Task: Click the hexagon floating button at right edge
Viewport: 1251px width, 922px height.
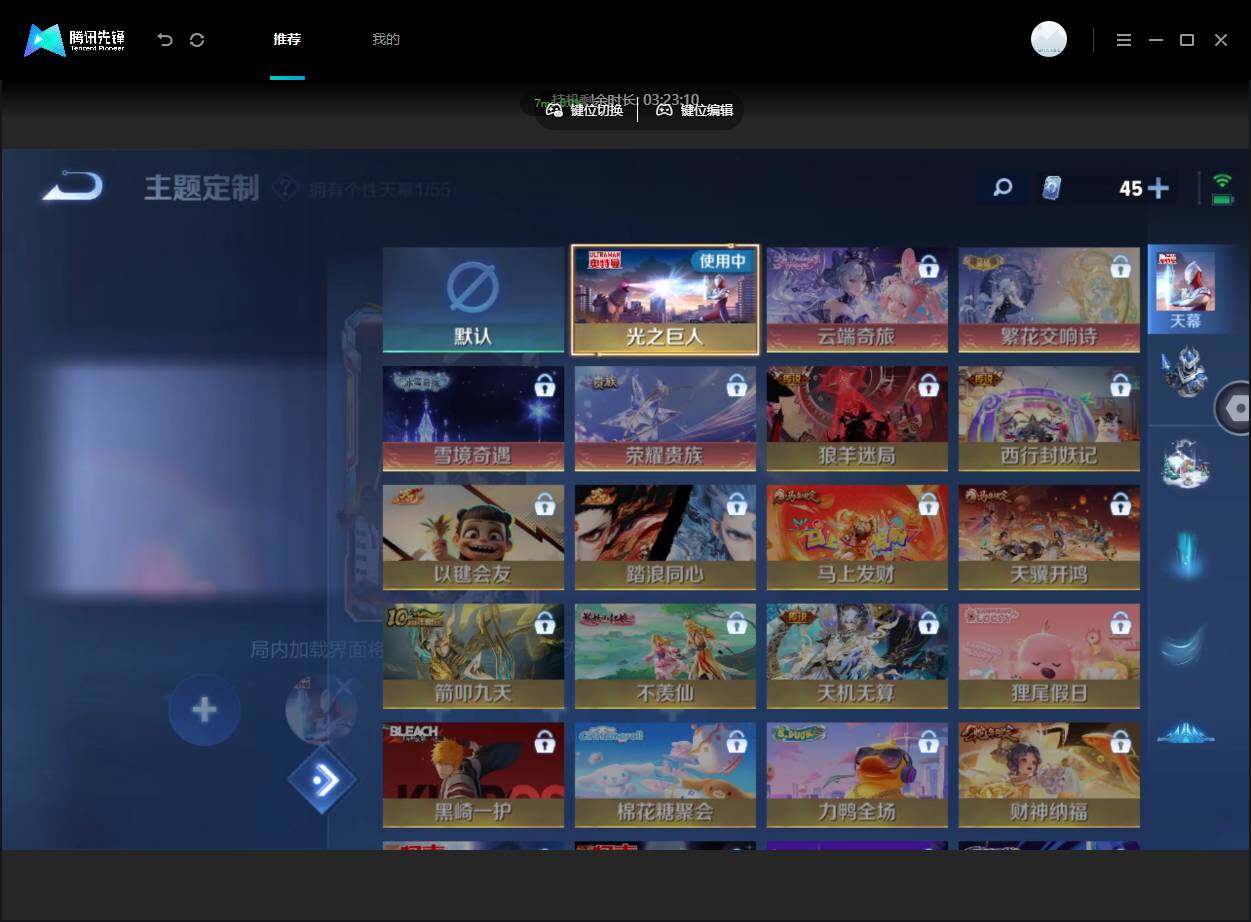Action: tap(1234, 408)
